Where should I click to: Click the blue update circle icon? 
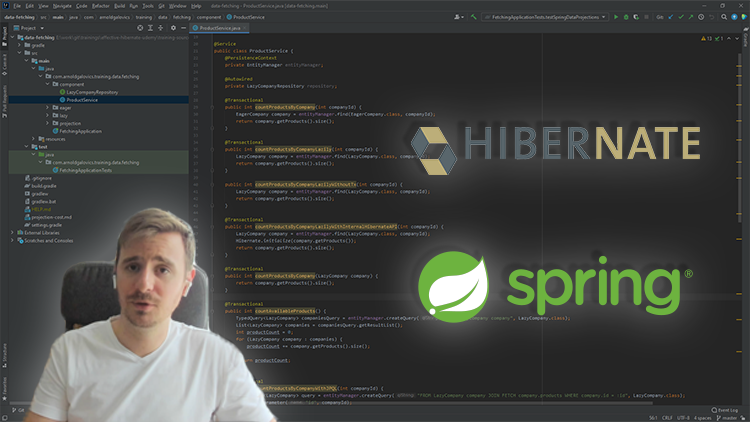(734, 17)
